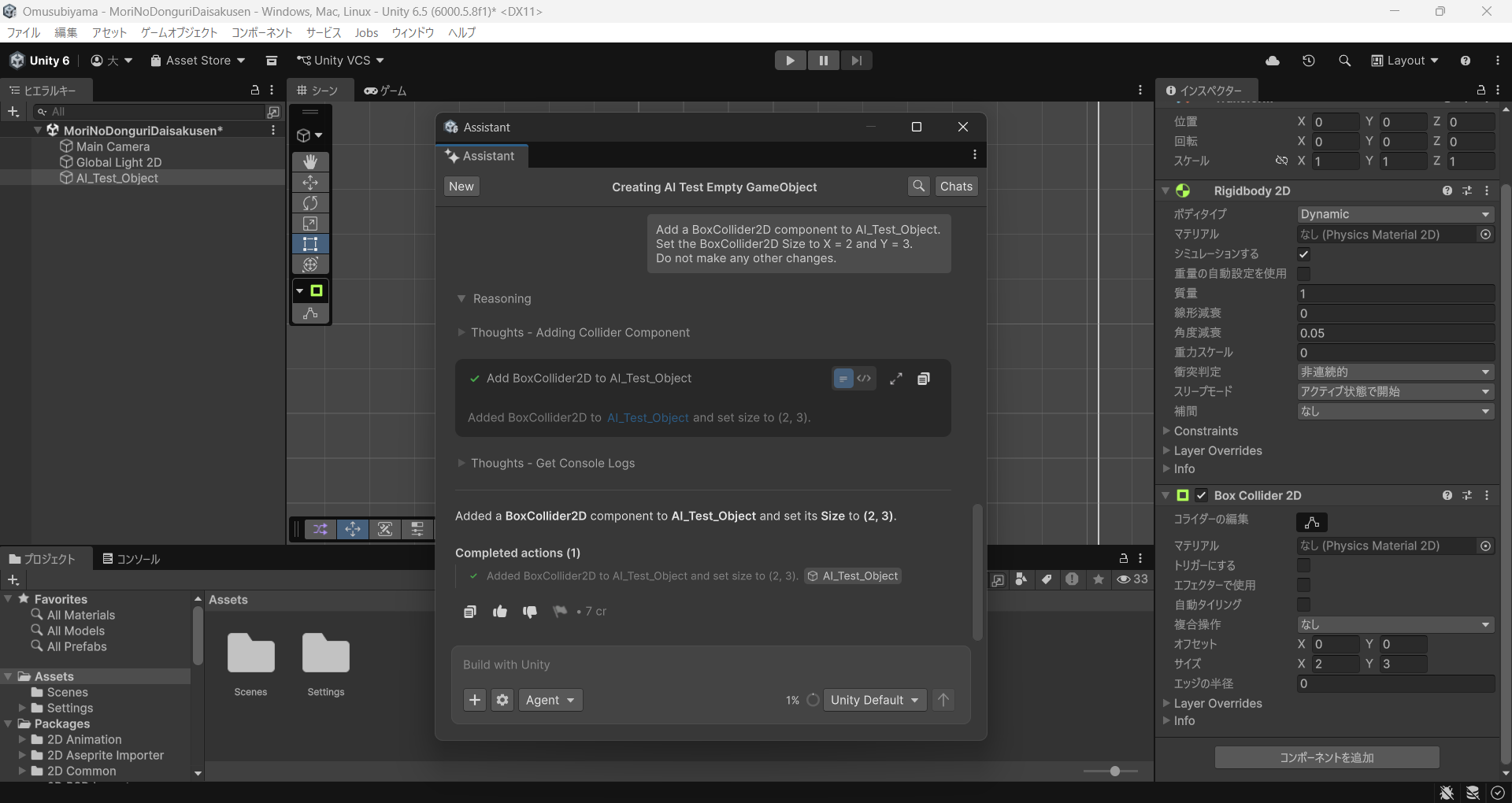This screenshot has width=1512, height=803.
Task: Open the Scenes folder thumbnail
Action: 250,653
